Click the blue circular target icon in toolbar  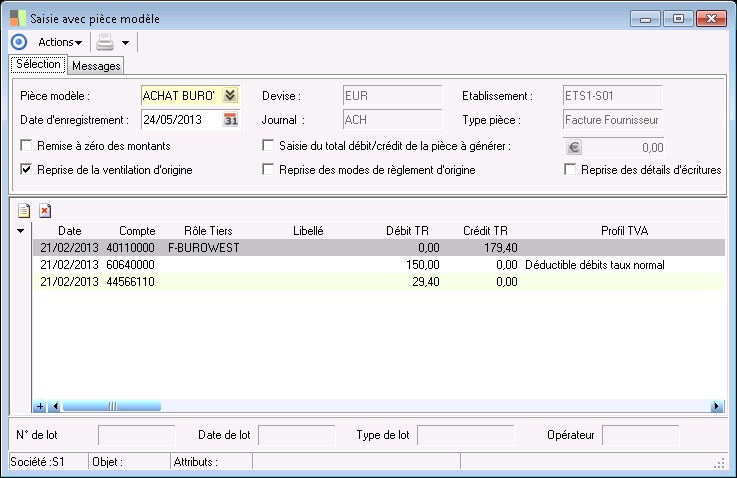pos(19,42)
